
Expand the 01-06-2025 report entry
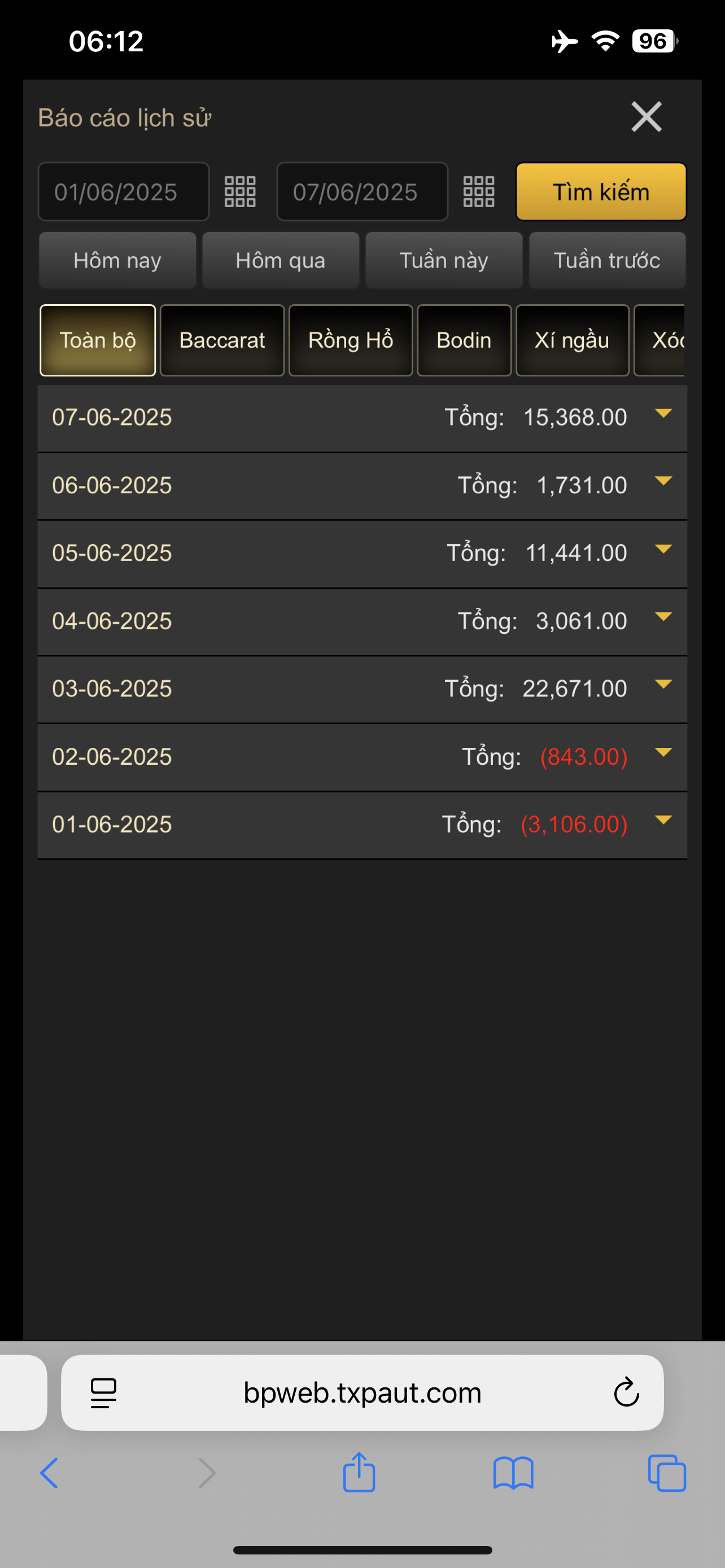pos(663,821)
